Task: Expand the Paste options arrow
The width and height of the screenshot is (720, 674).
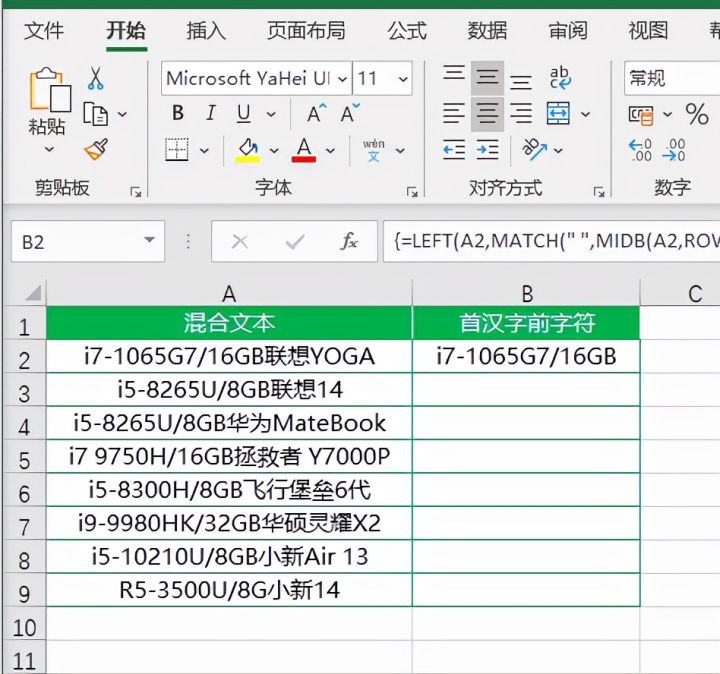Action: (x=49, y=149)
